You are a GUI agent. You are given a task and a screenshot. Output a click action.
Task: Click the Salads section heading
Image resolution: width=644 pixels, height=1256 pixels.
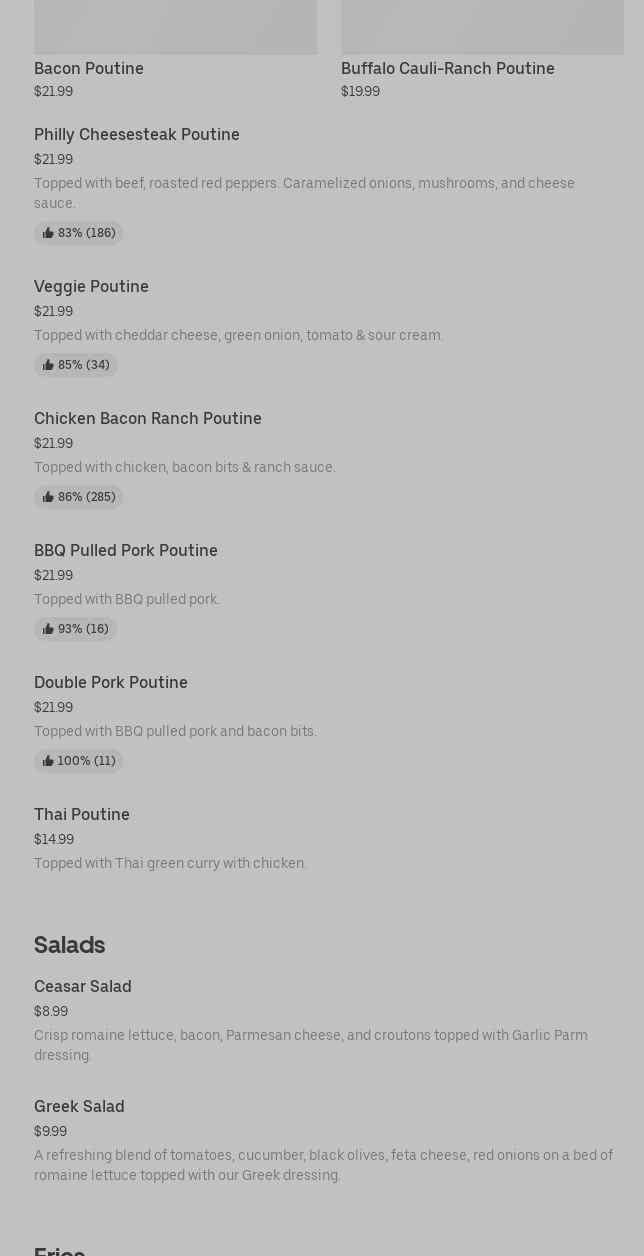coord(69,944)
